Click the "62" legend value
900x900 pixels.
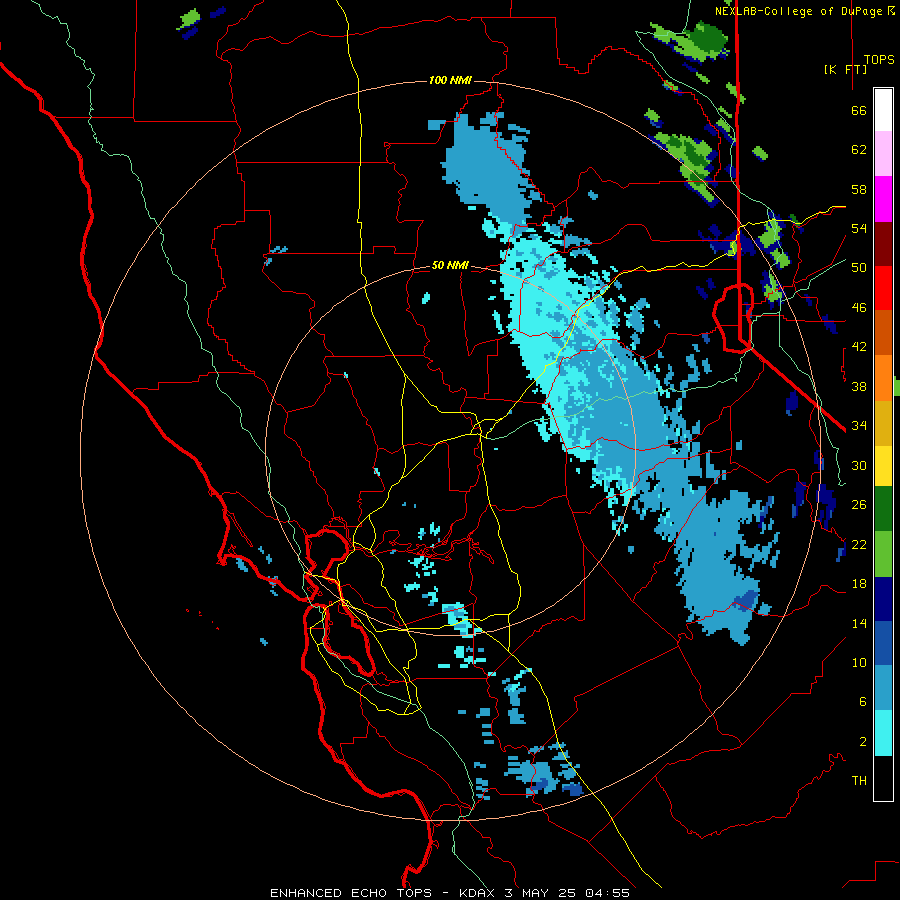point(859,150)
